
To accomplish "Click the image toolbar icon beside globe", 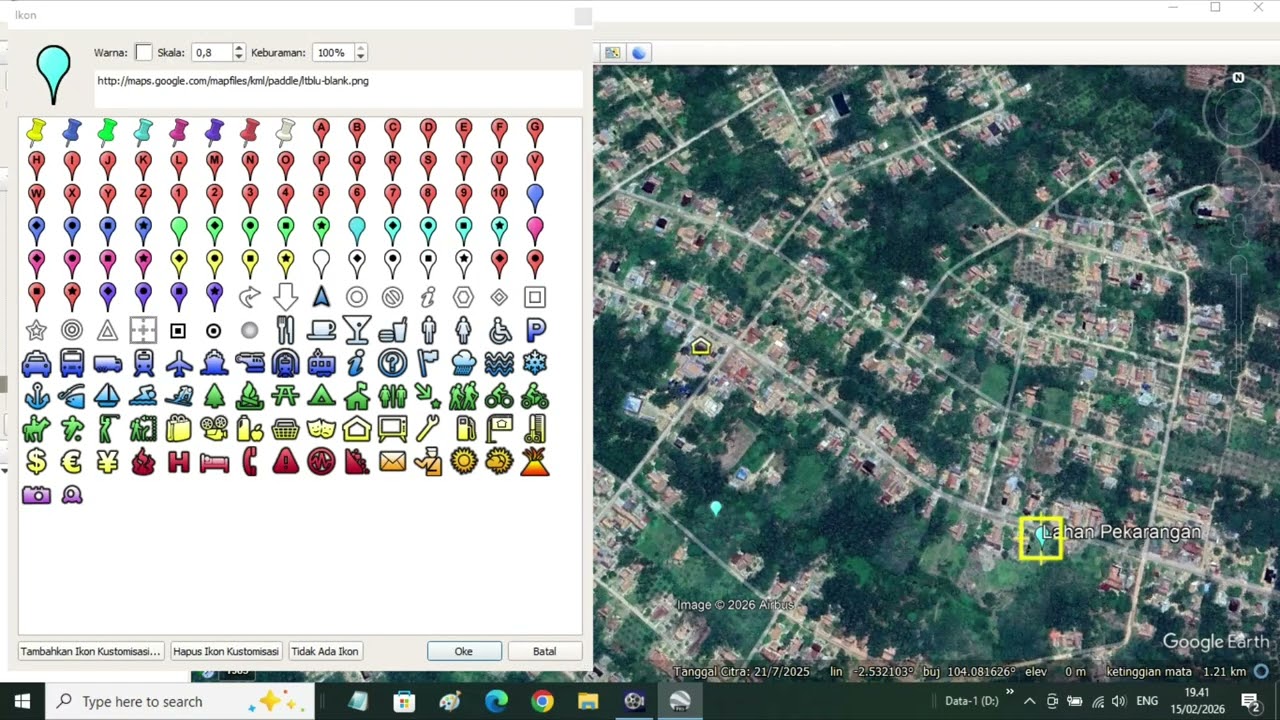I will pos(612,52).
